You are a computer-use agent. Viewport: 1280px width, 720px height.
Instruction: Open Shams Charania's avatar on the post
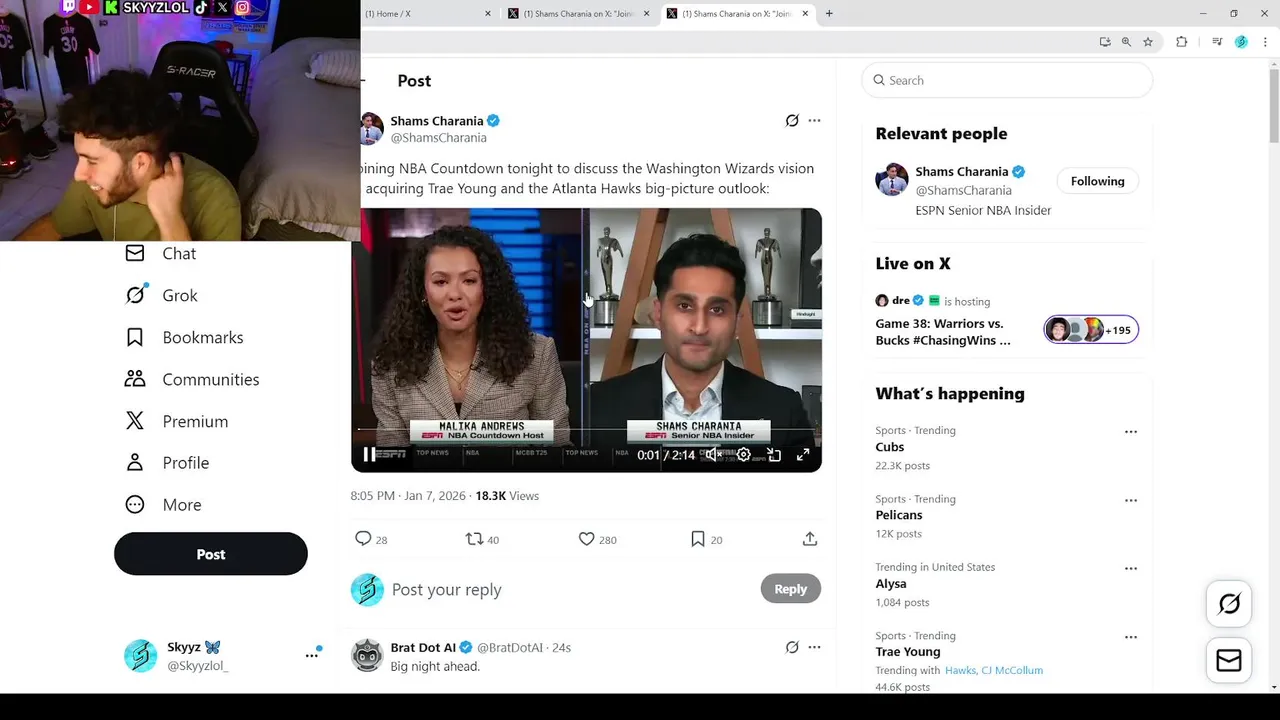[371, 129]
